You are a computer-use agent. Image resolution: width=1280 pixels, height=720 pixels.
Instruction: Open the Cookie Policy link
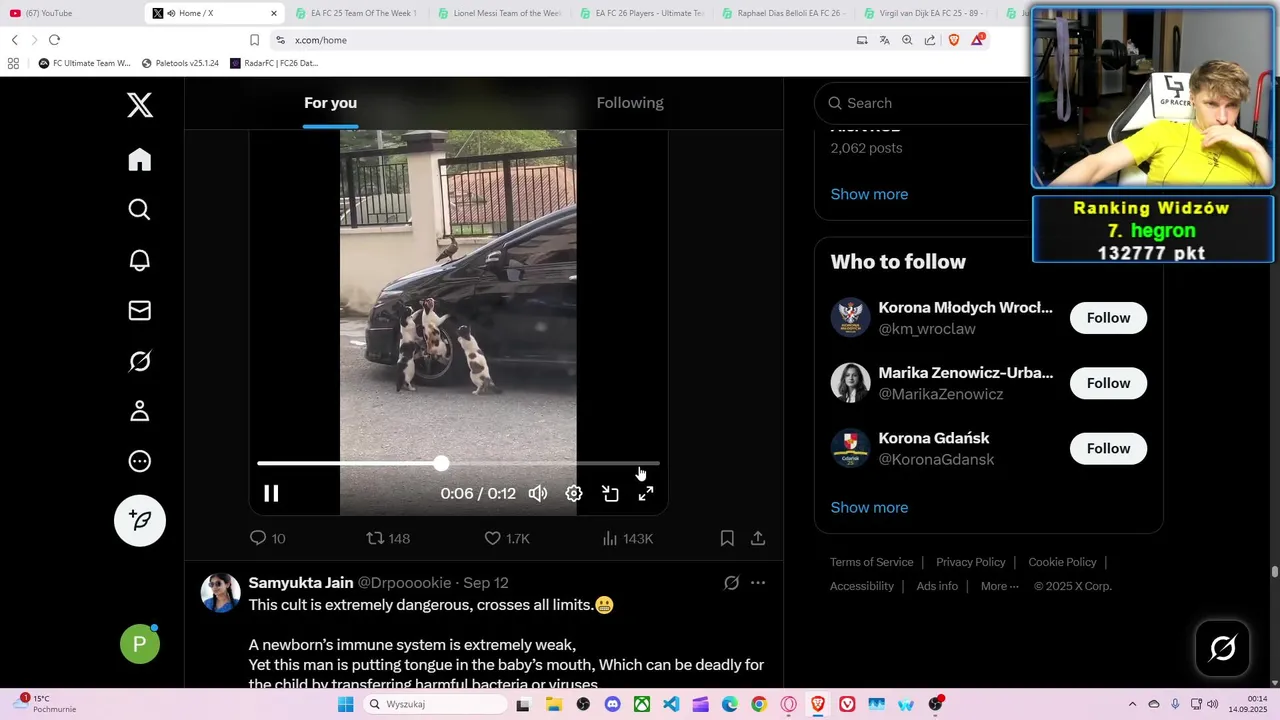pyautogui.click(x=1062, y=562)
